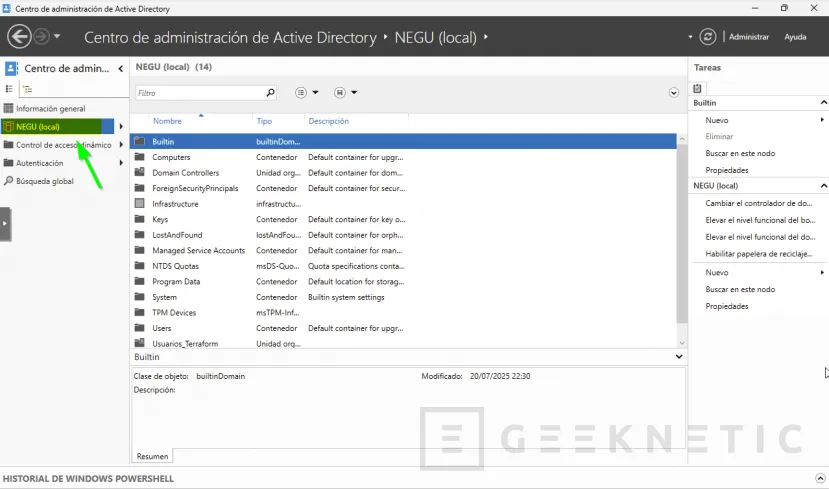Click the LostAndFound folder icon
Viewport: 829px width, 489px height.
pyautogui.click(x=140, y=235)
